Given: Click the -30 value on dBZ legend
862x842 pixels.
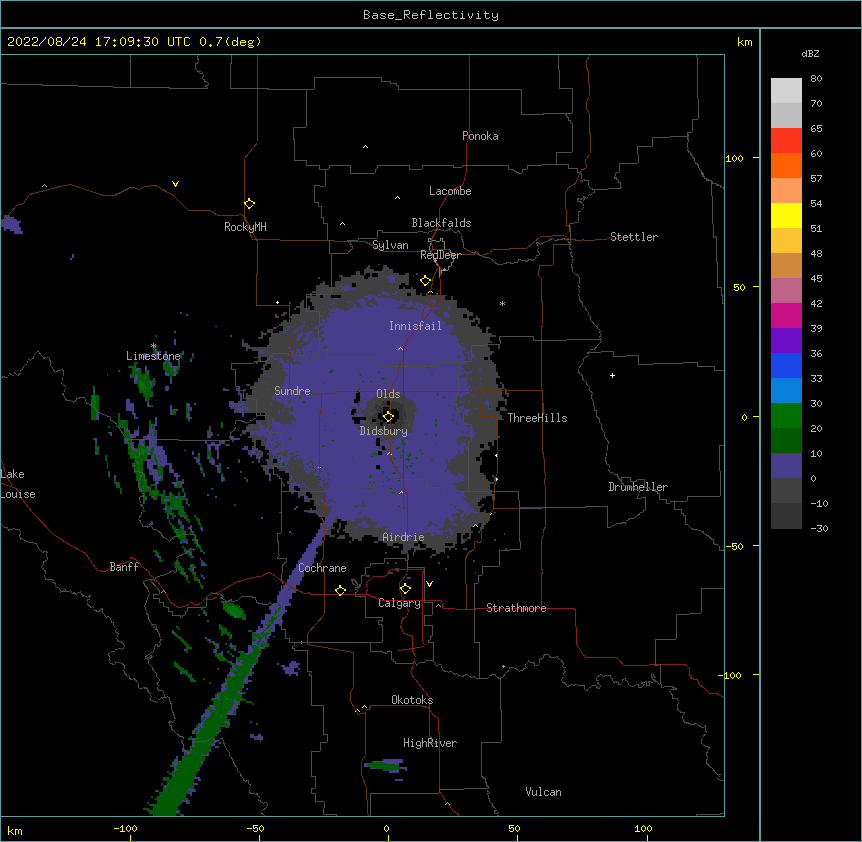Looking at the screenshot, I should point(819,528).
